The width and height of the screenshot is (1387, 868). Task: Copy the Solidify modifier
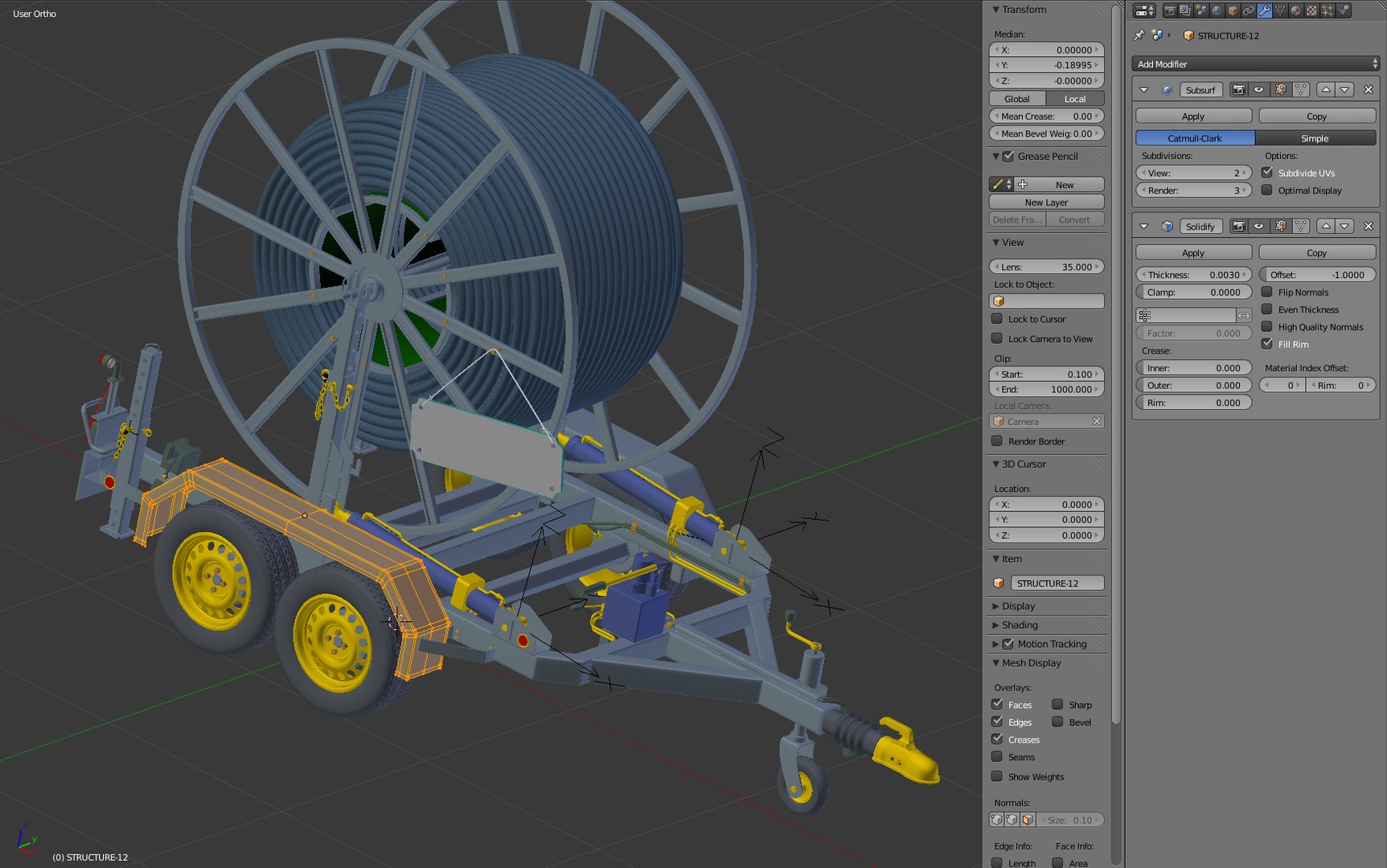tap(1317, 253)
